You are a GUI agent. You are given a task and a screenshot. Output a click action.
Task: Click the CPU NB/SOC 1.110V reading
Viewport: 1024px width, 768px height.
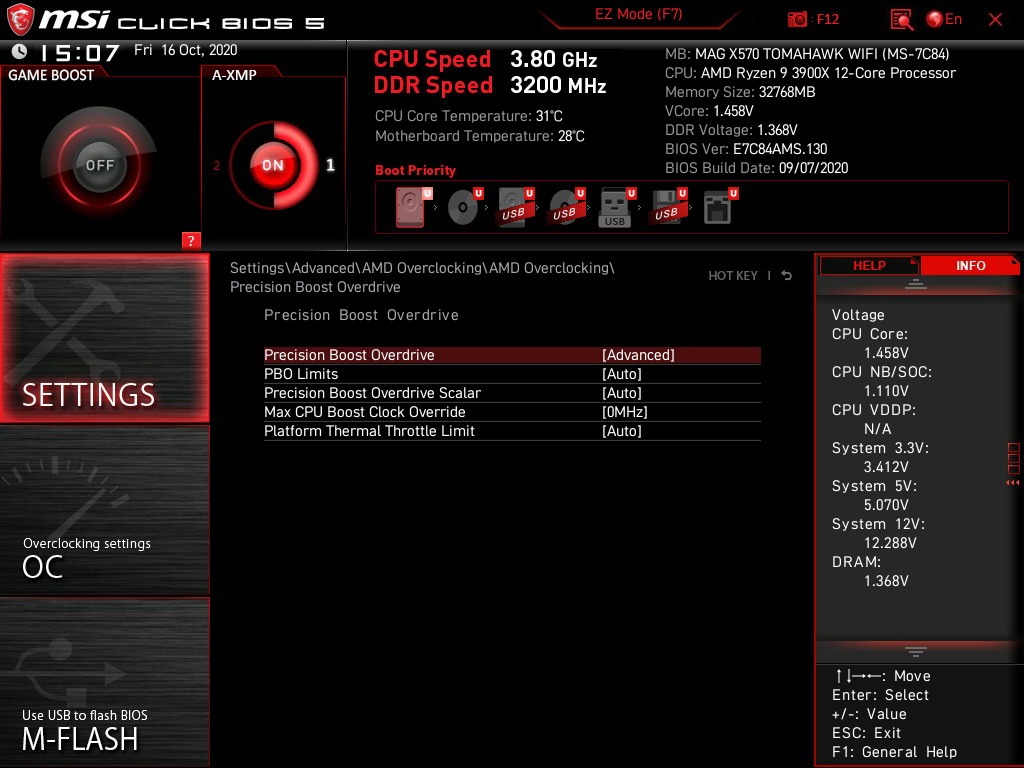(882, 381)
